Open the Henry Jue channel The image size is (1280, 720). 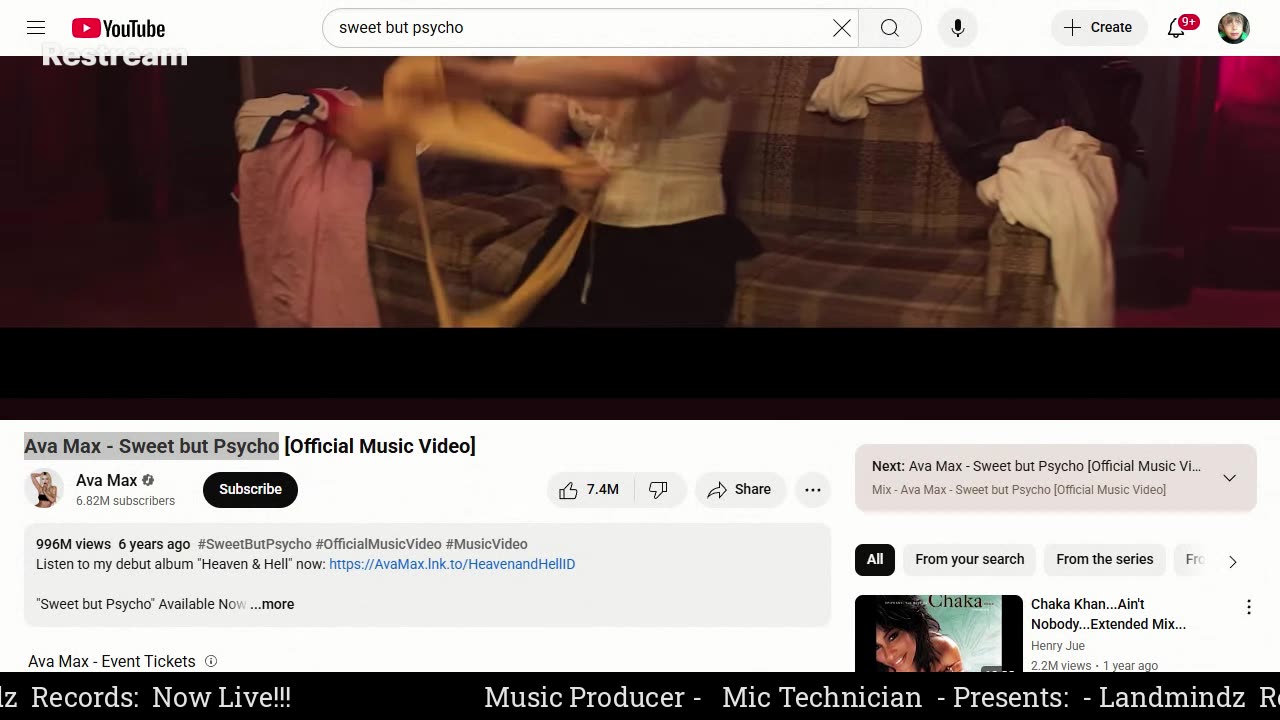(1058, 646)
